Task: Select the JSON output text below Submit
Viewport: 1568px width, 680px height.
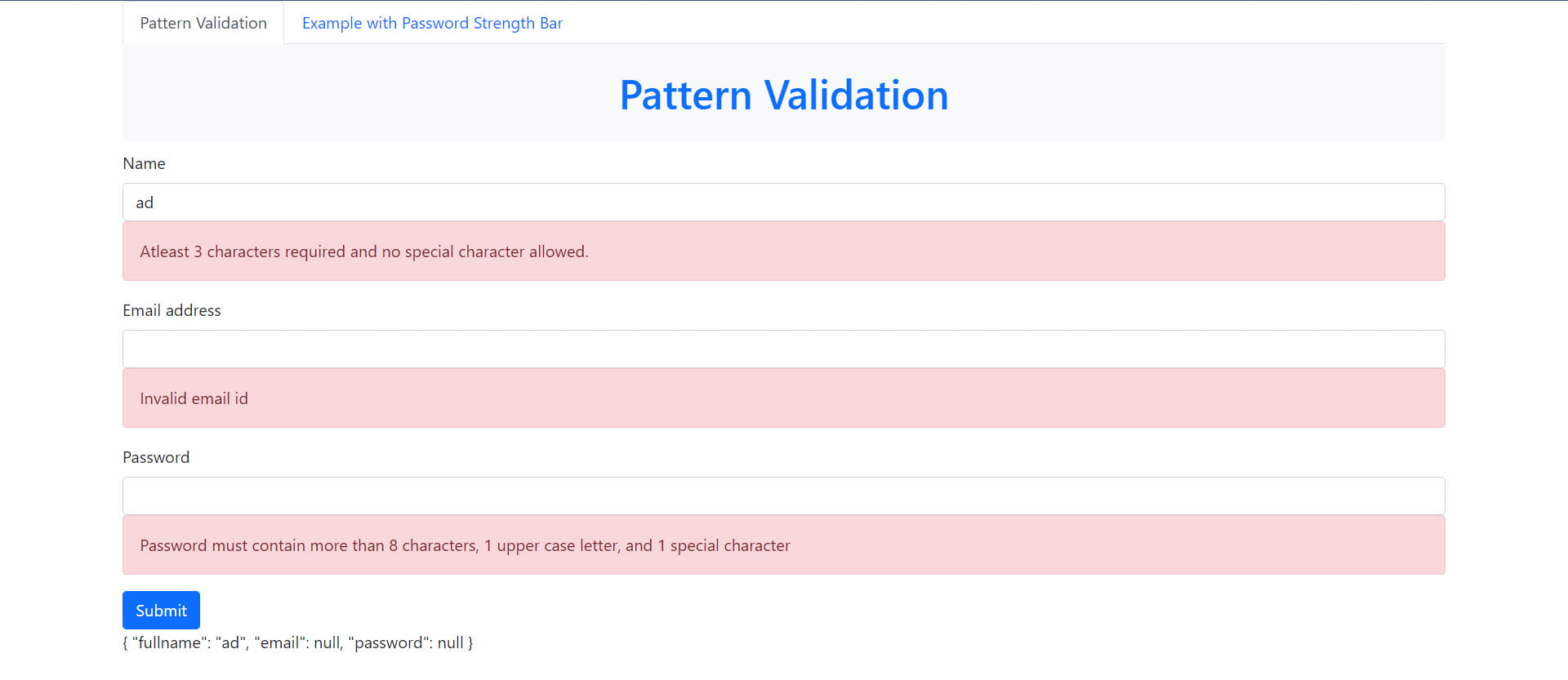Action: [x=298, y=642]
